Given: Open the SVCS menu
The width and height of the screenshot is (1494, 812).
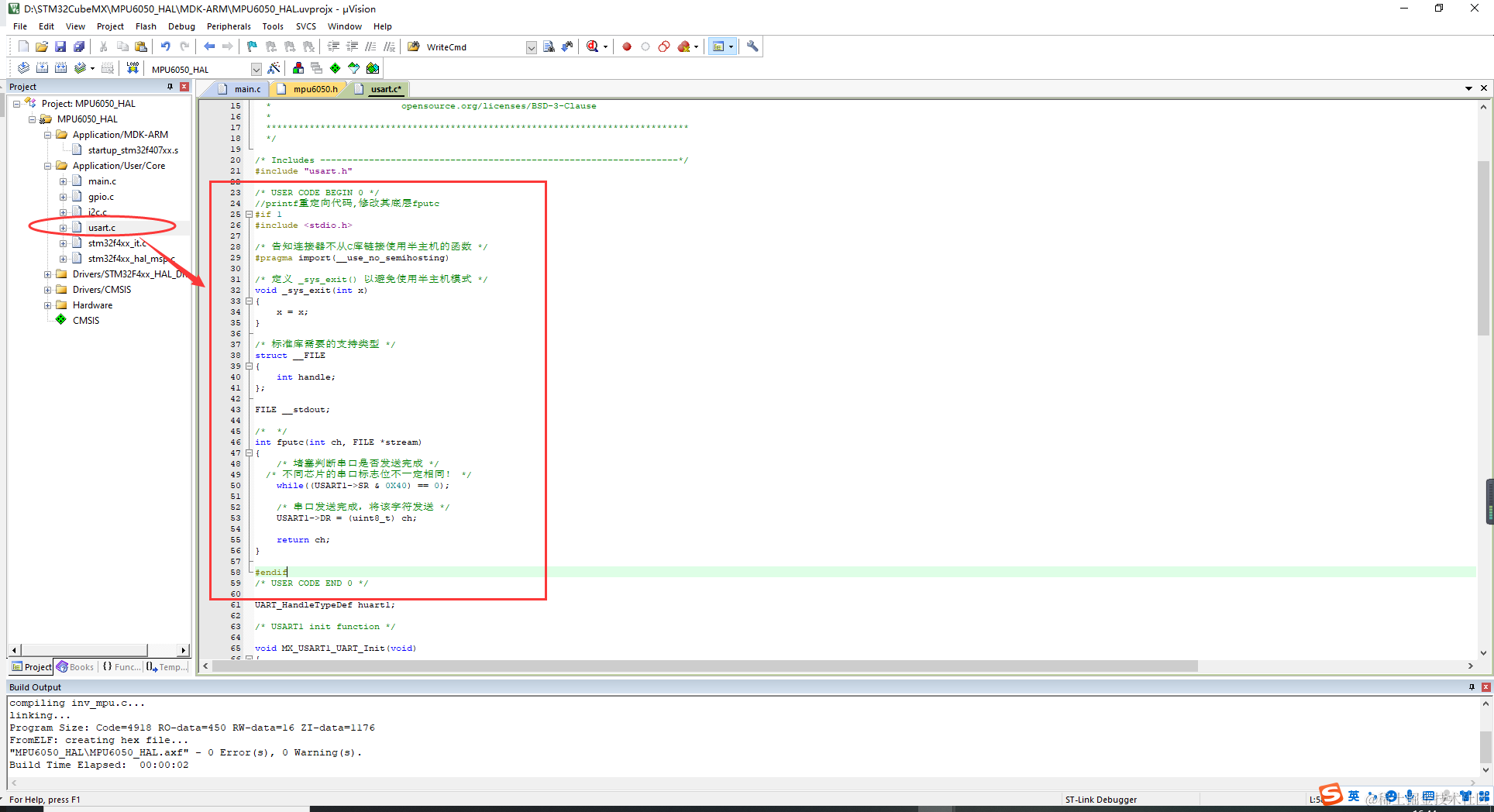Looking at the screenshot, I should [x=306, y=26].
